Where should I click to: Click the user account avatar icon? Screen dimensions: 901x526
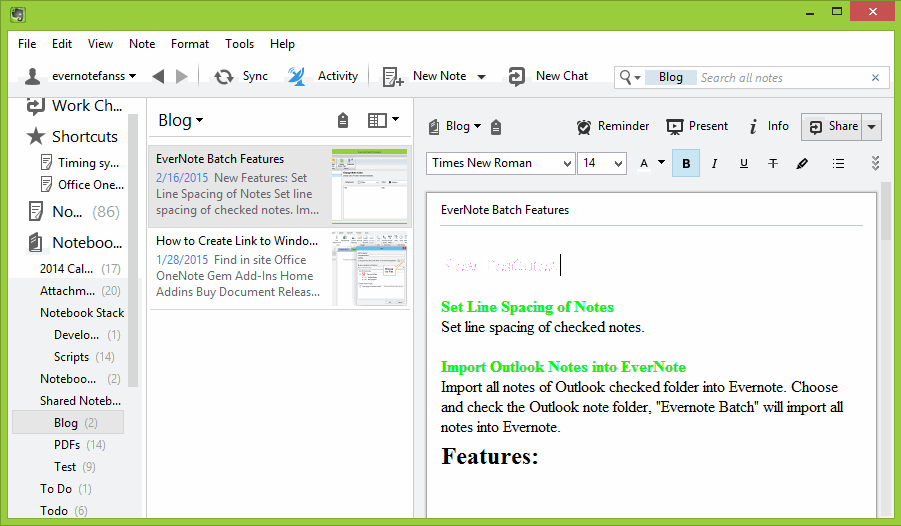(33, 76)
